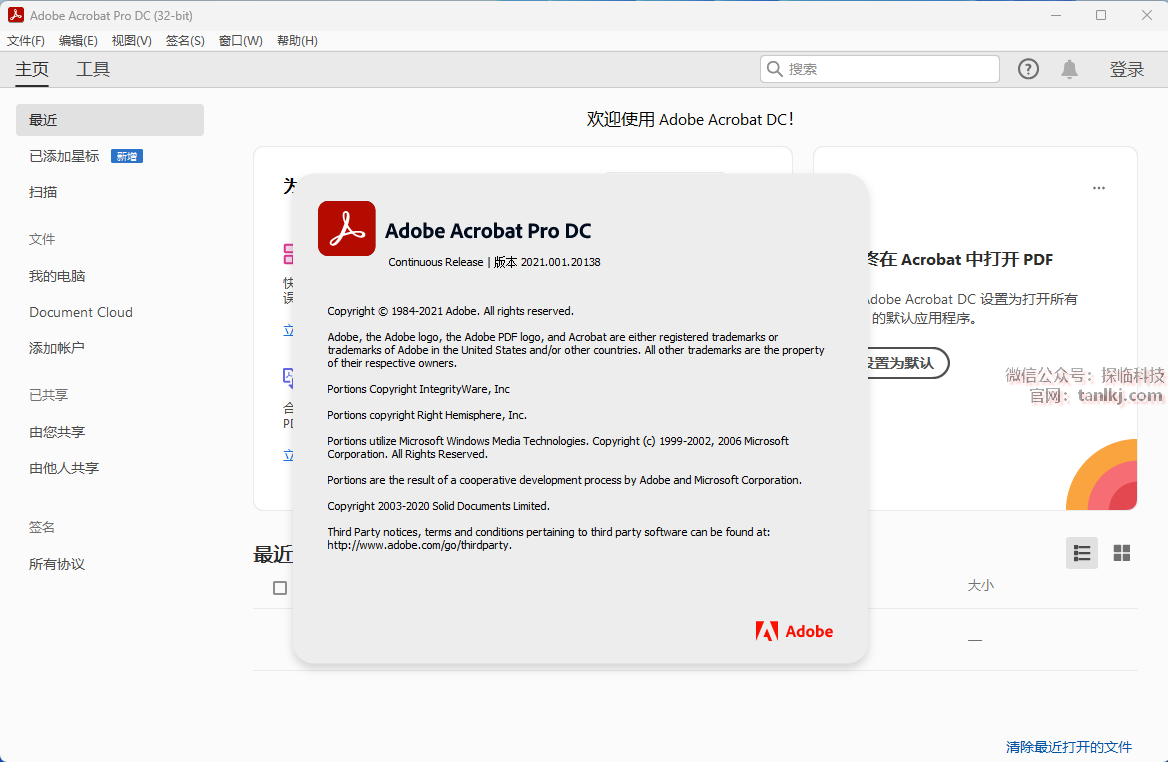Switch recent files to list view
The height and width of the screenshot is (762, 1168).
point(1082,553)
